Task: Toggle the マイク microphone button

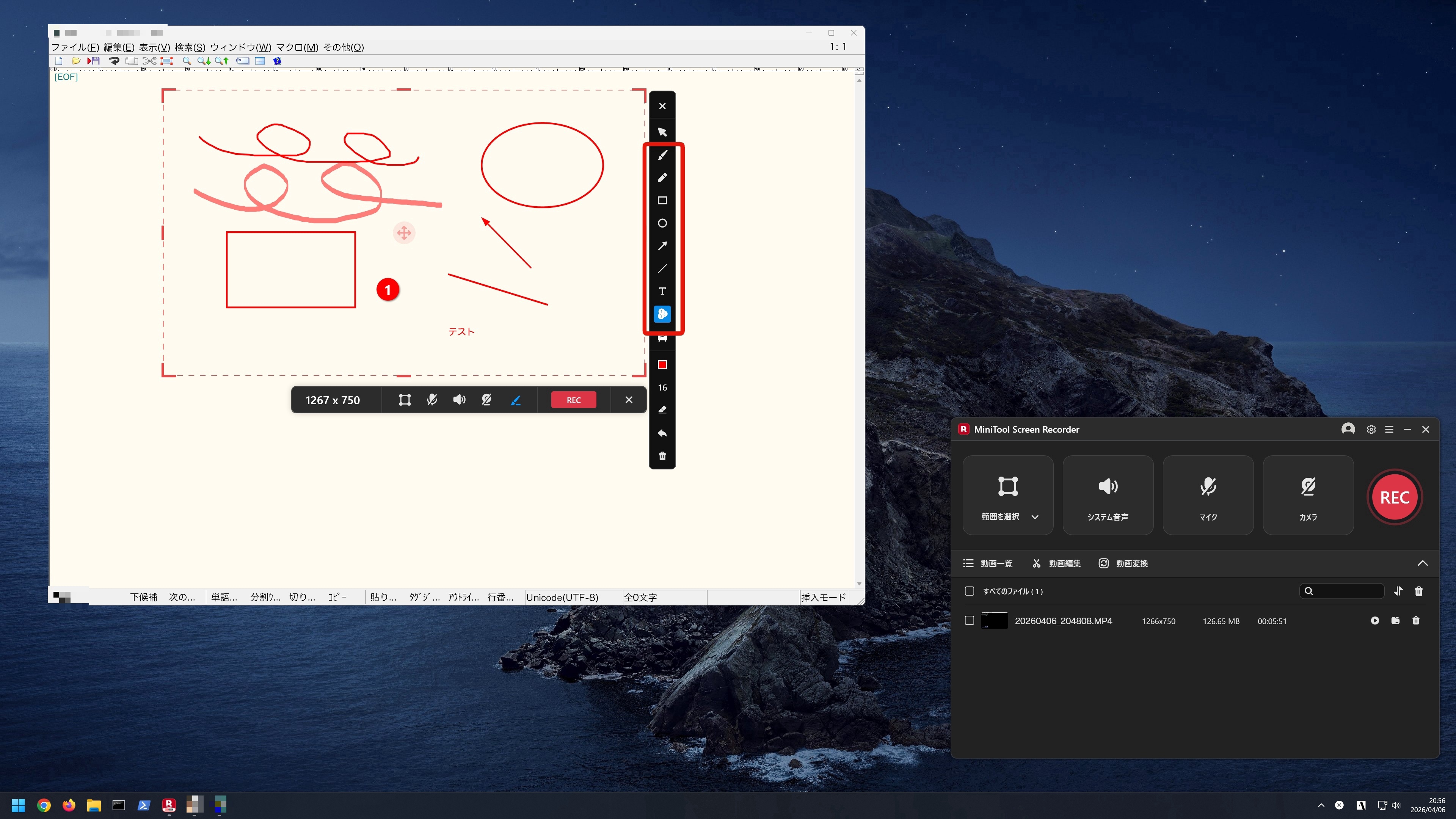Action: [x=1208, y=495]
